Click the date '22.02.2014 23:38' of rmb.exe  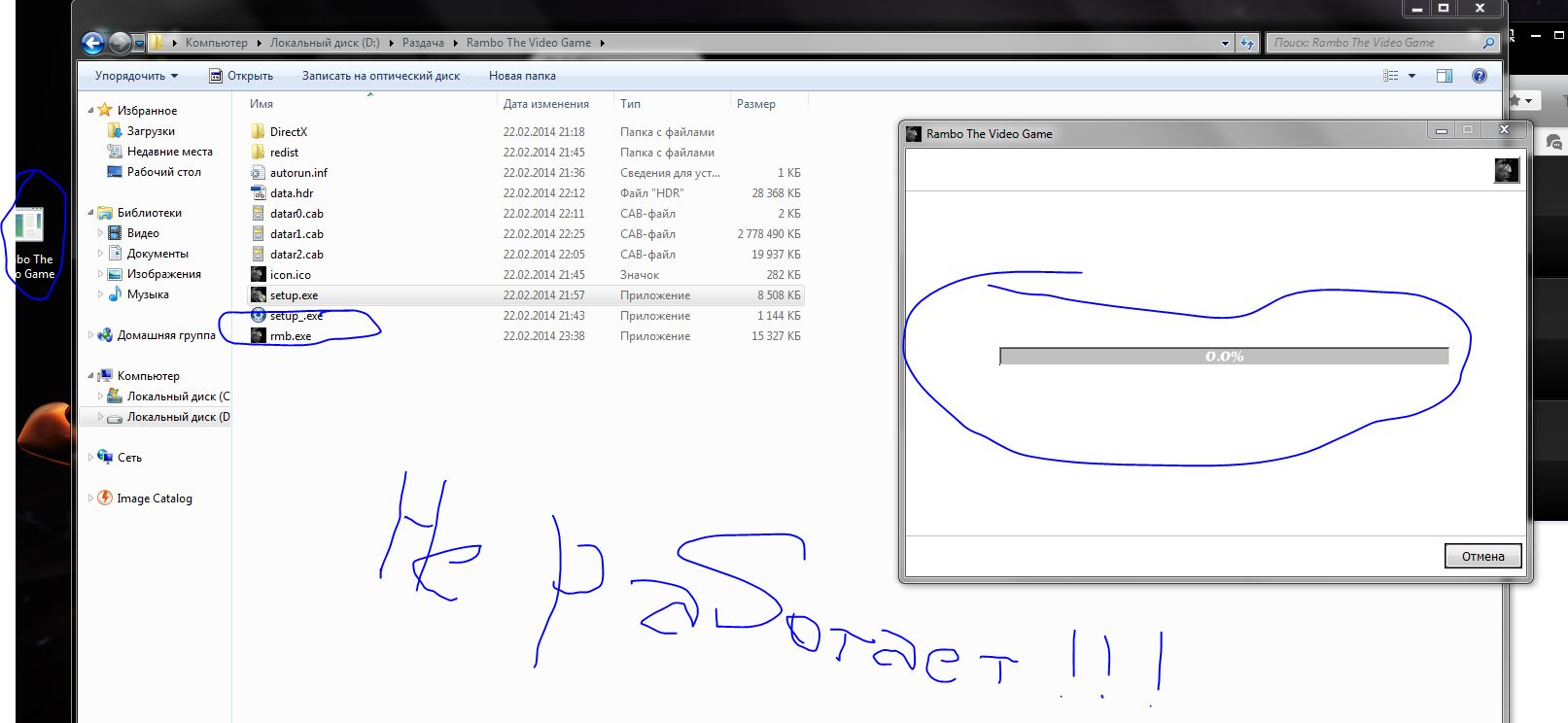coord(543,336)
